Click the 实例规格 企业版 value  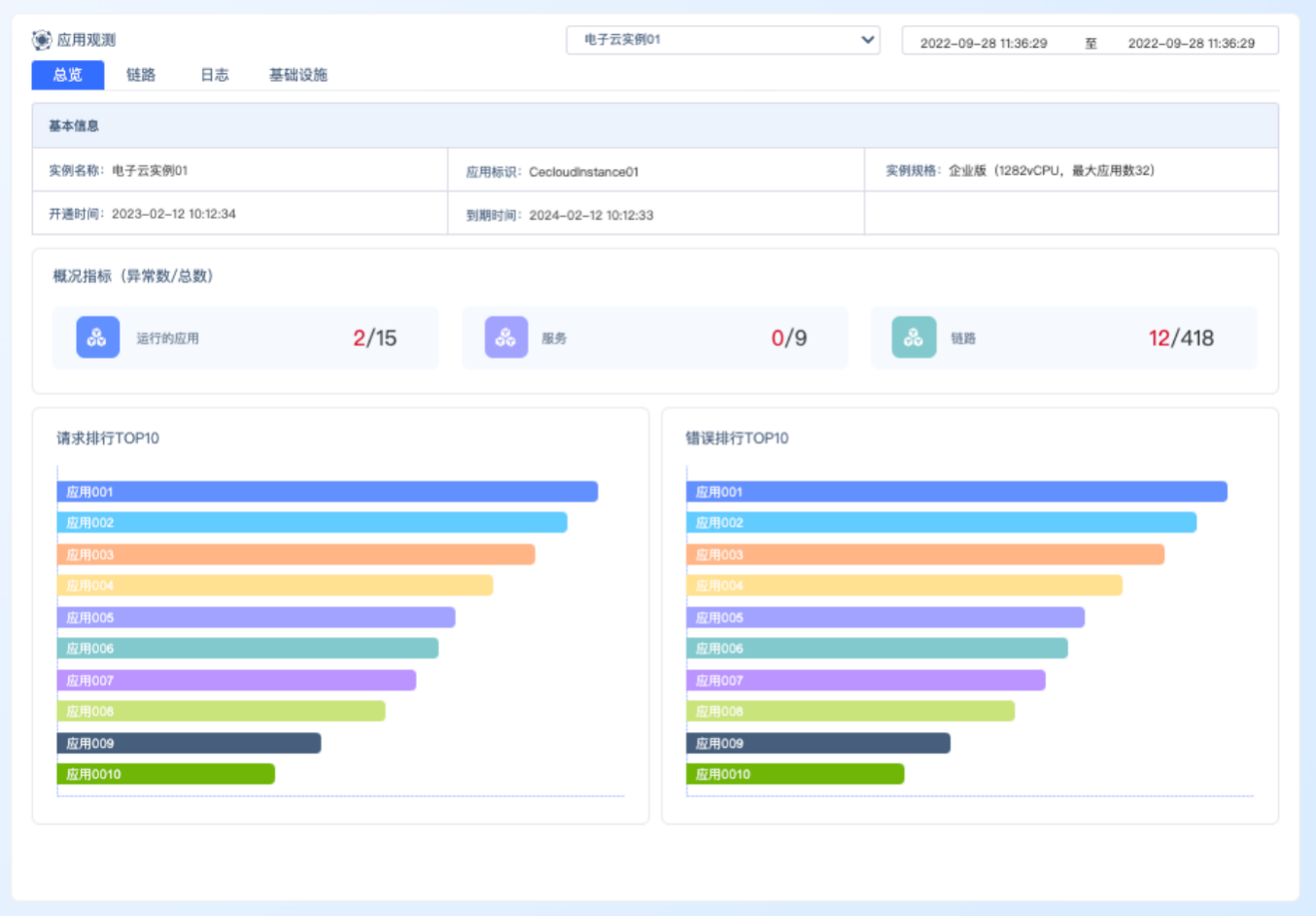click(x=1052, y=170)
